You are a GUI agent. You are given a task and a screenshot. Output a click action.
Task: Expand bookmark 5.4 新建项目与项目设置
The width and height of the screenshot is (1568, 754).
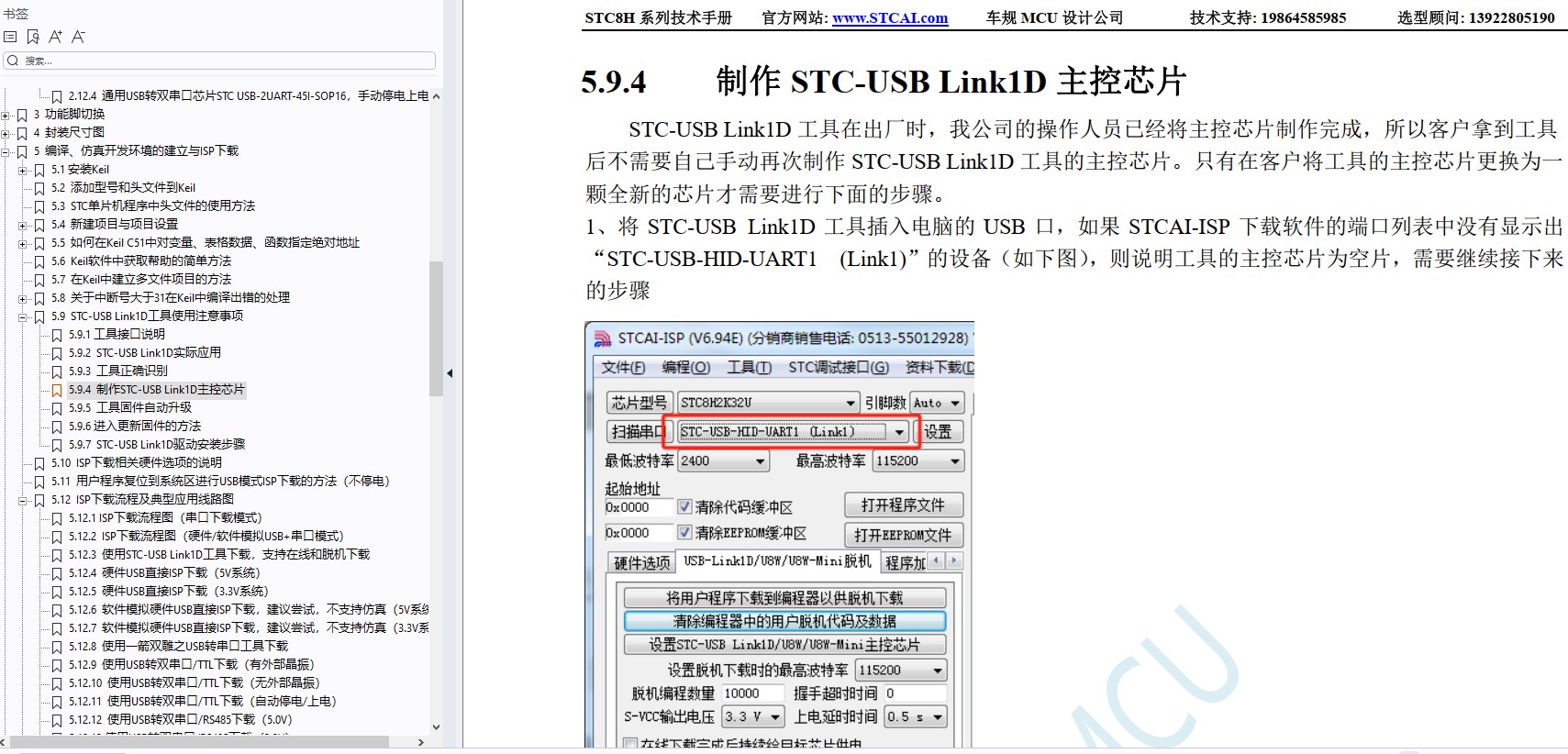click(x=23, y=225)
